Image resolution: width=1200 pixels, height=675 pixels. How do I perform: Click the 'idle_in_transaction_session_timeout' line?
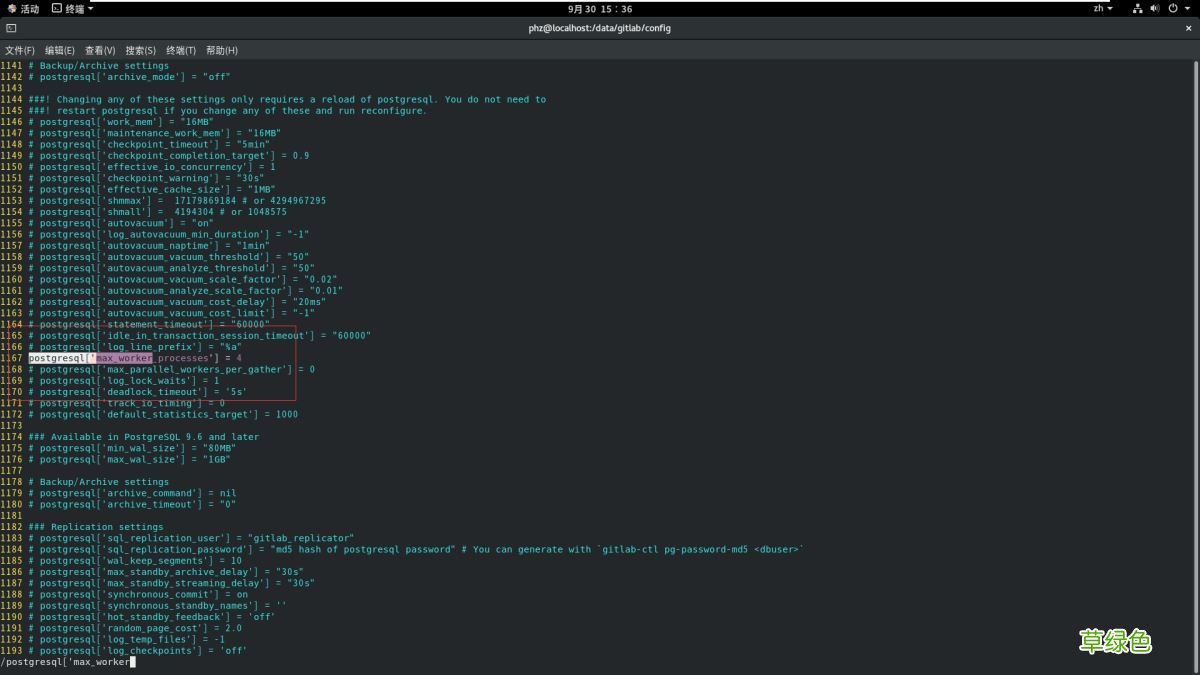pyautogui.click(x=200, y=336)
